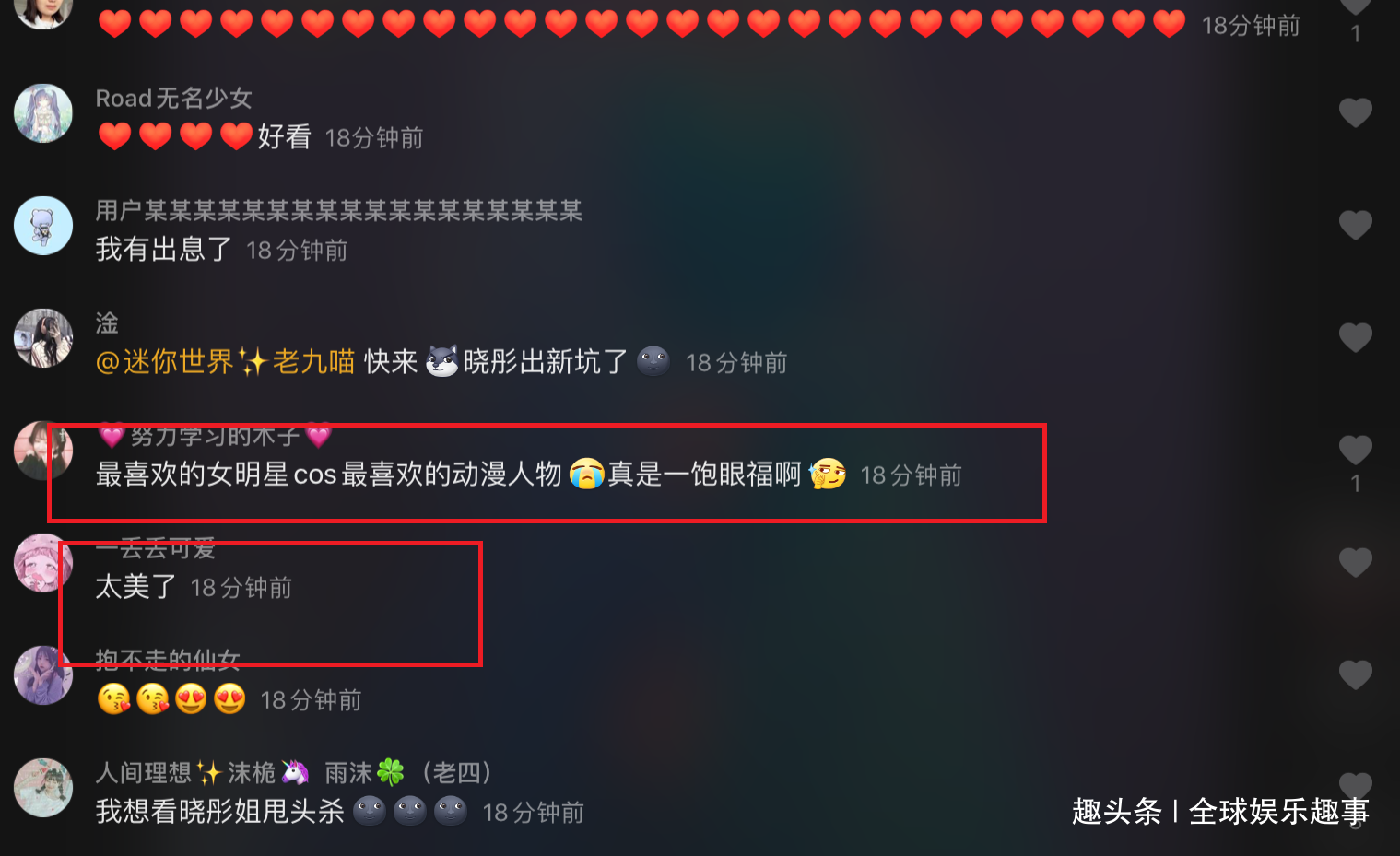
Task: Like the comment saying 我有出息了
Action: tap(1355, 226)
